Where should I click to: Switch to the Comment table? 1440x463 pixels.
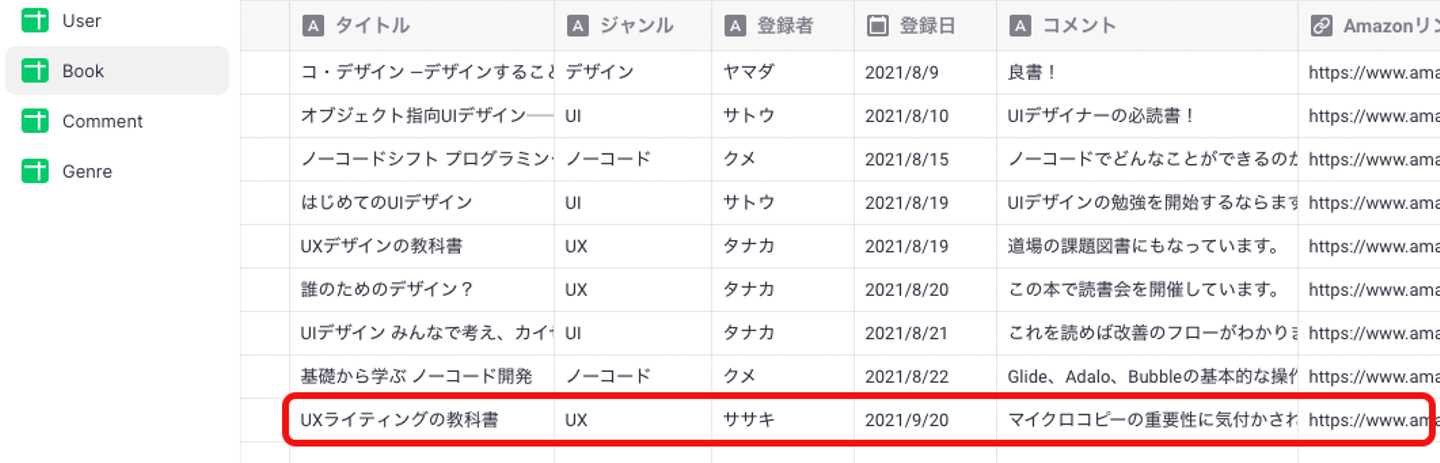[x=102, y=121]
